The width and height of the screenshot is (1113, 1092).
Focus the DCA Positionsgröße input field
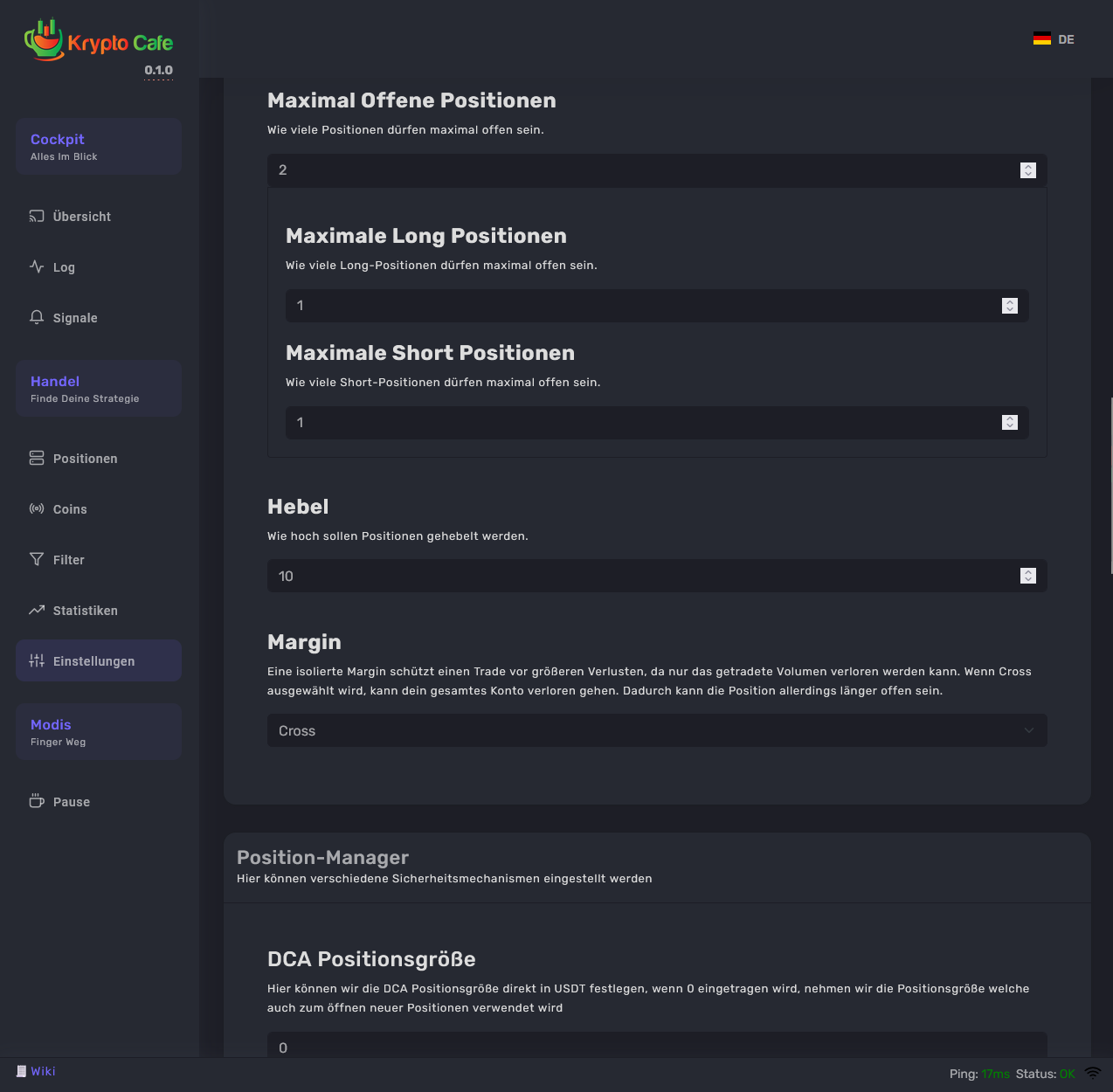646,1047
